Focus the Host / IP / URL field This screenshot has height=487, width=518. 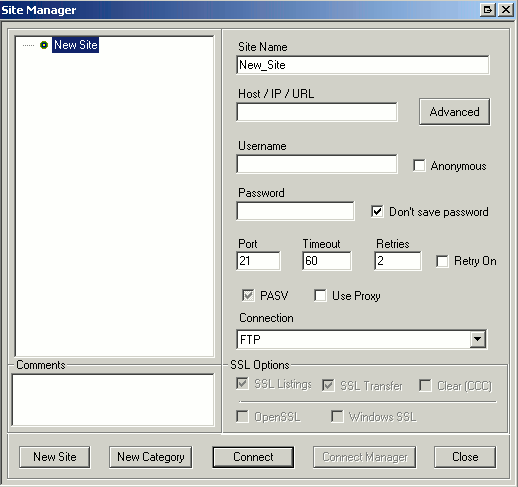317,112
